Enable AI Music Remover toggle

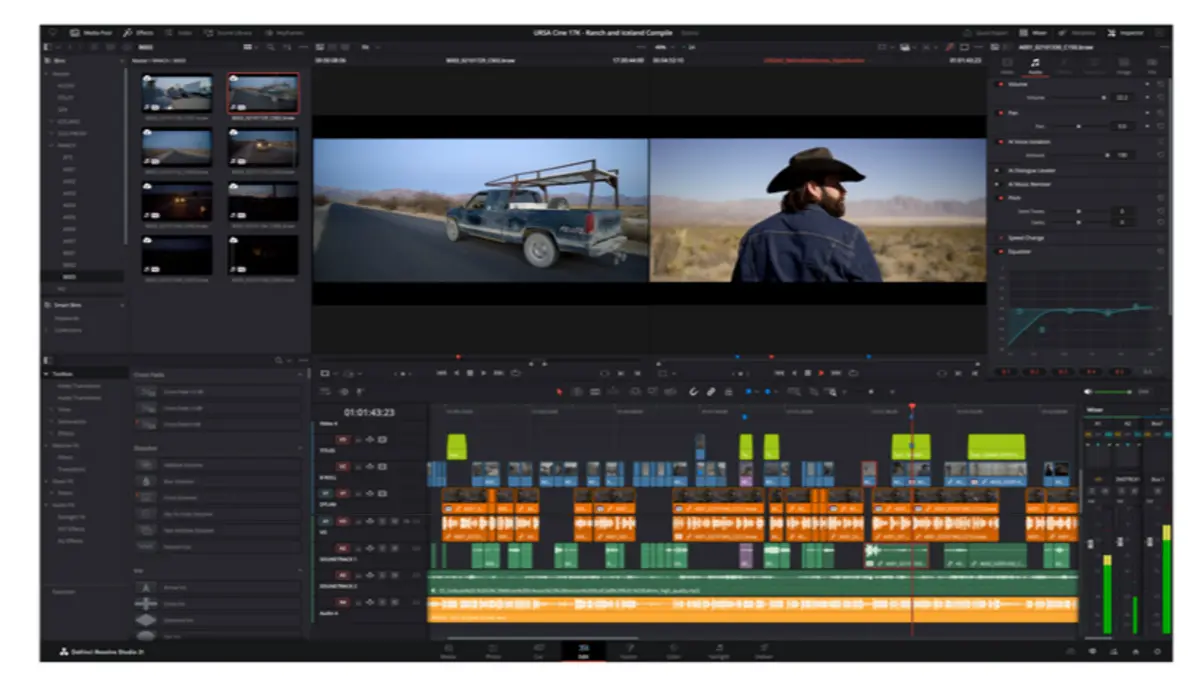tap(1000, 184)
